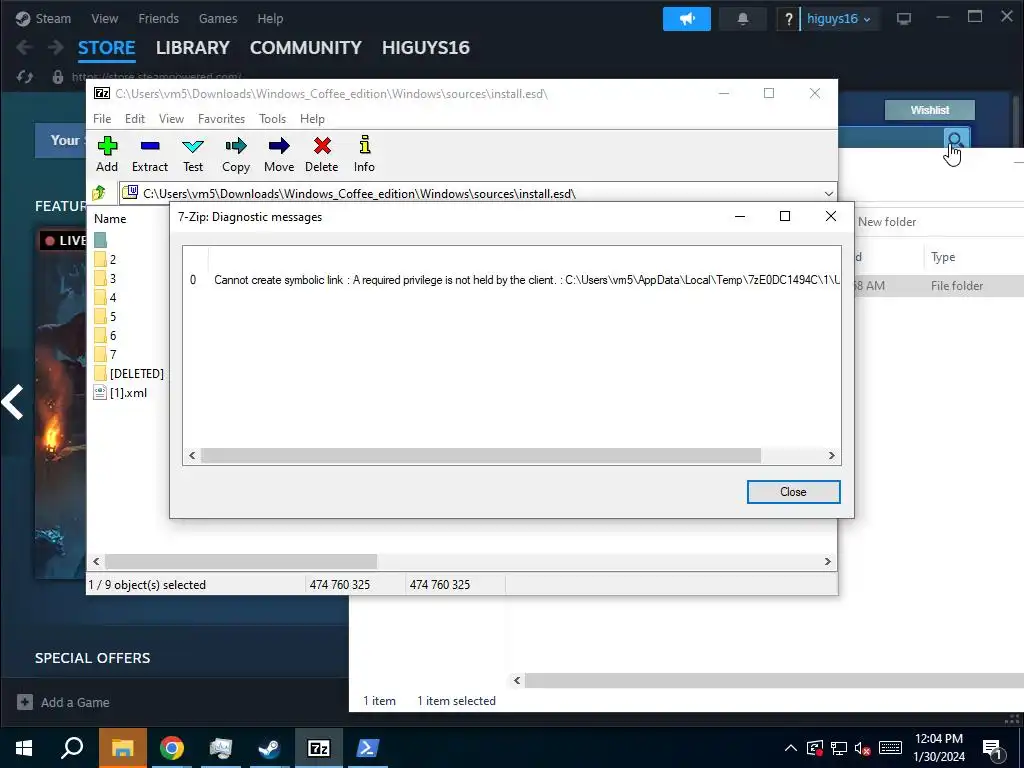Open the Favorites menu in 7-Zip
1024x768 pixels.
point(221,119)
